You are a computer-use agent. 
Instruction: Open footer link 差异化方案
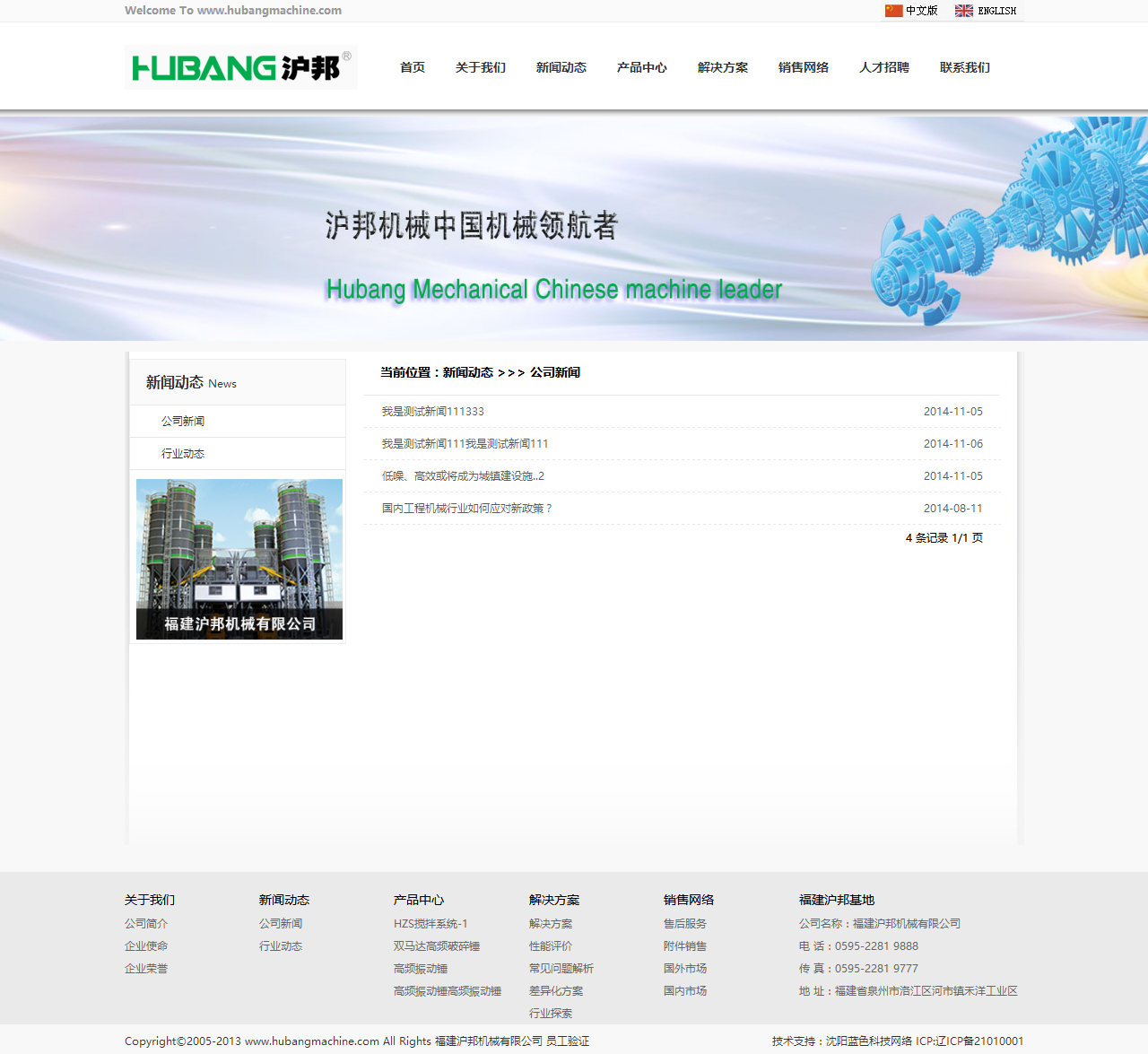pos(556,991)
